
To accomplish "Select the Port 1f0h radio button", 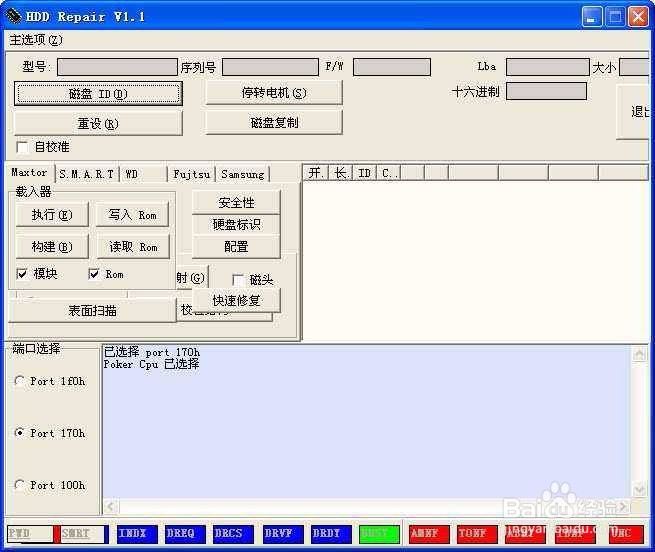I will pos(19,381).
